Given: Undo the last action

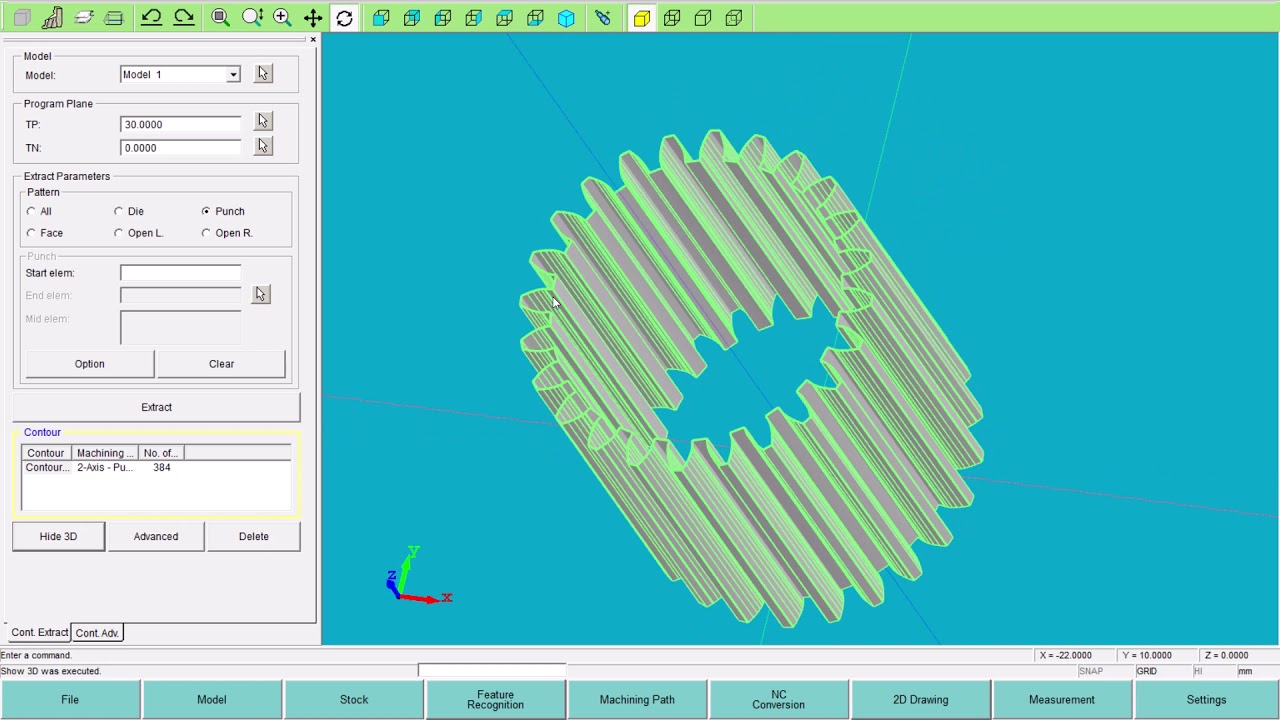Looking at the screenshot, I should [152, 17].
